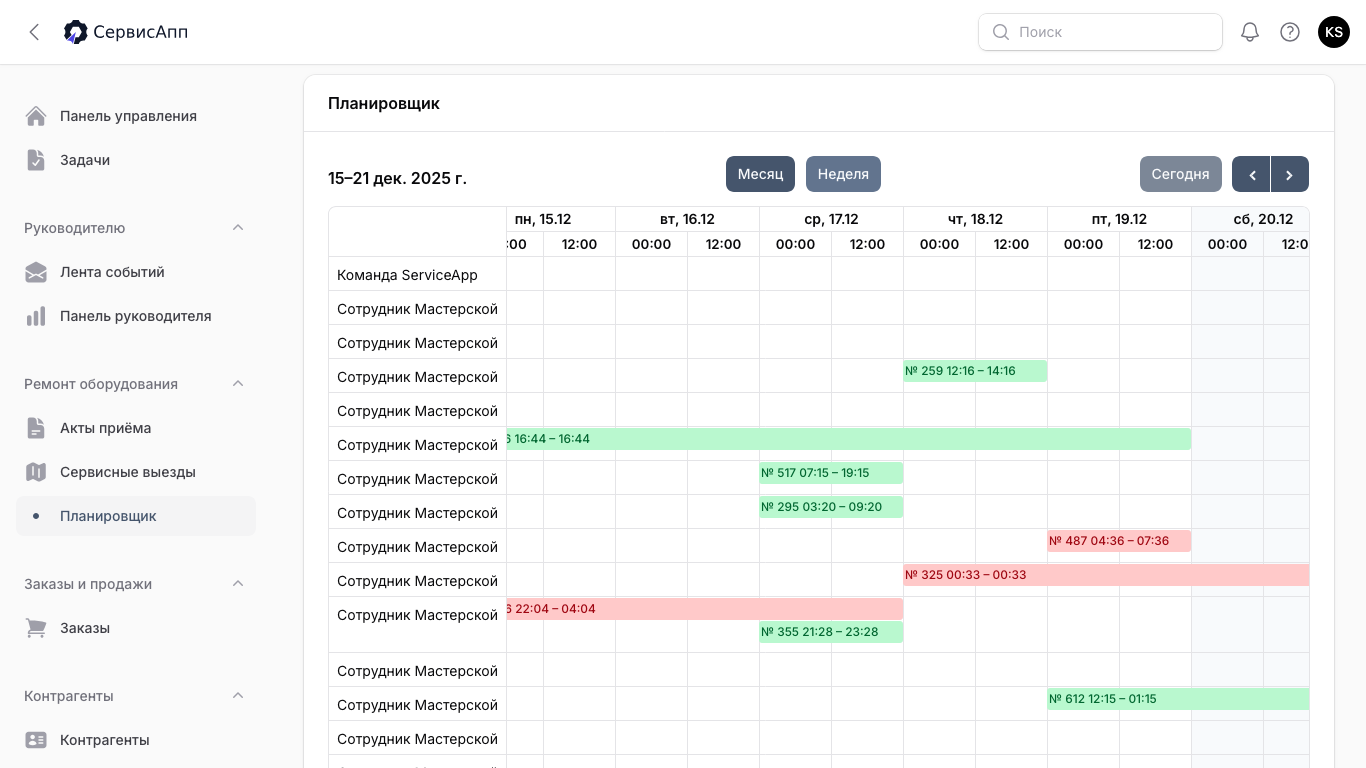
Task: Switch to the Месяц view
Action: click(760, 174)
